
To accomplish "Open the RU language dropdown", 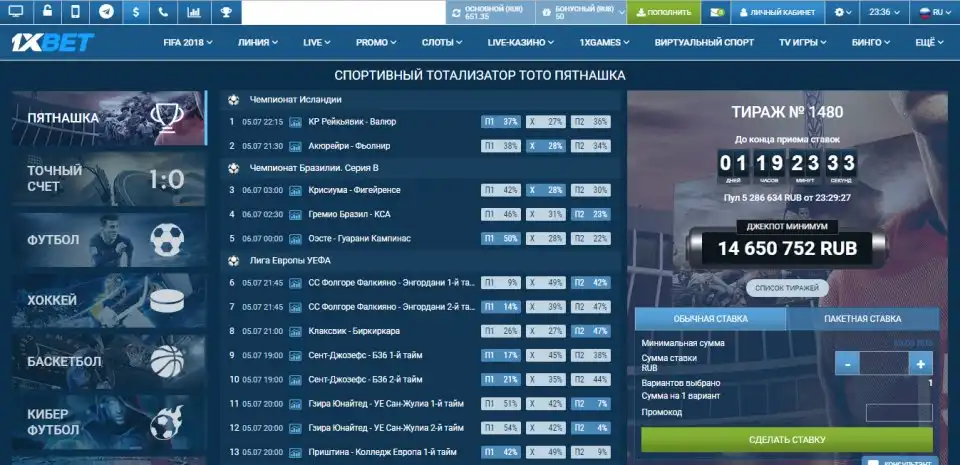I will [x=932, y=12].
